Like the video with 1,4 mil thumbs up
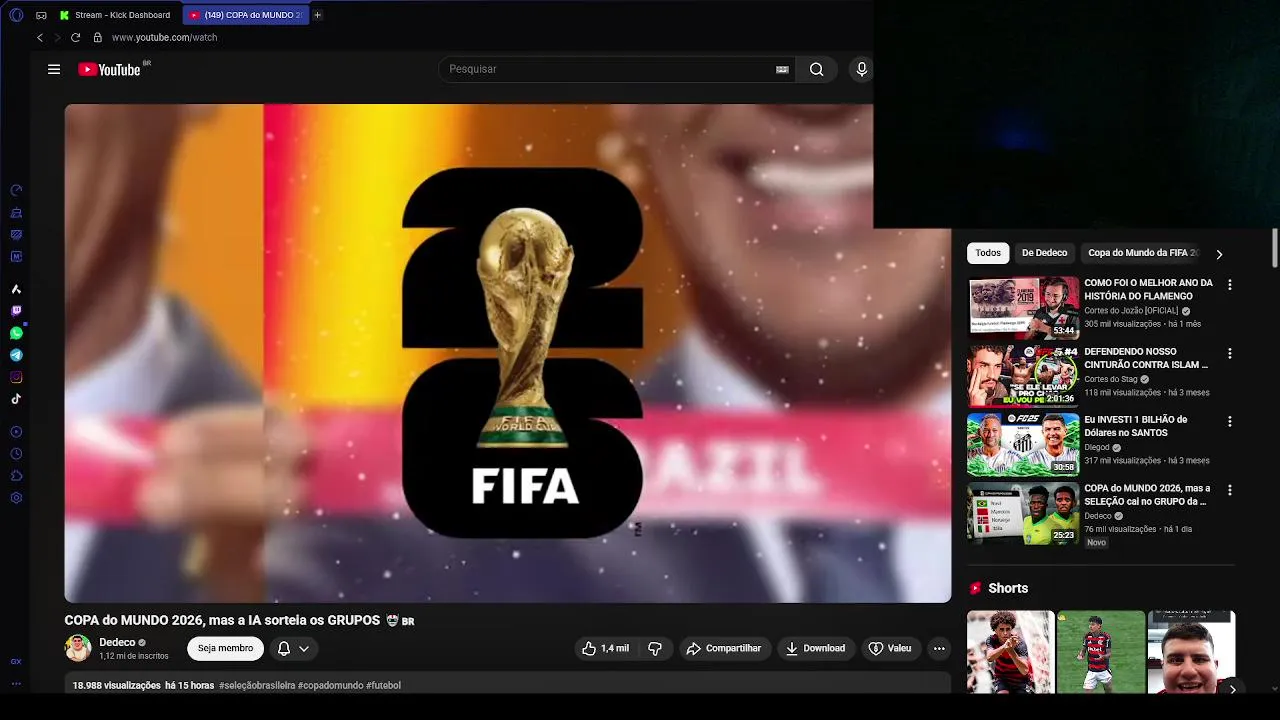The width and height of the screenshot is (1280, 720). pos(606,648)
